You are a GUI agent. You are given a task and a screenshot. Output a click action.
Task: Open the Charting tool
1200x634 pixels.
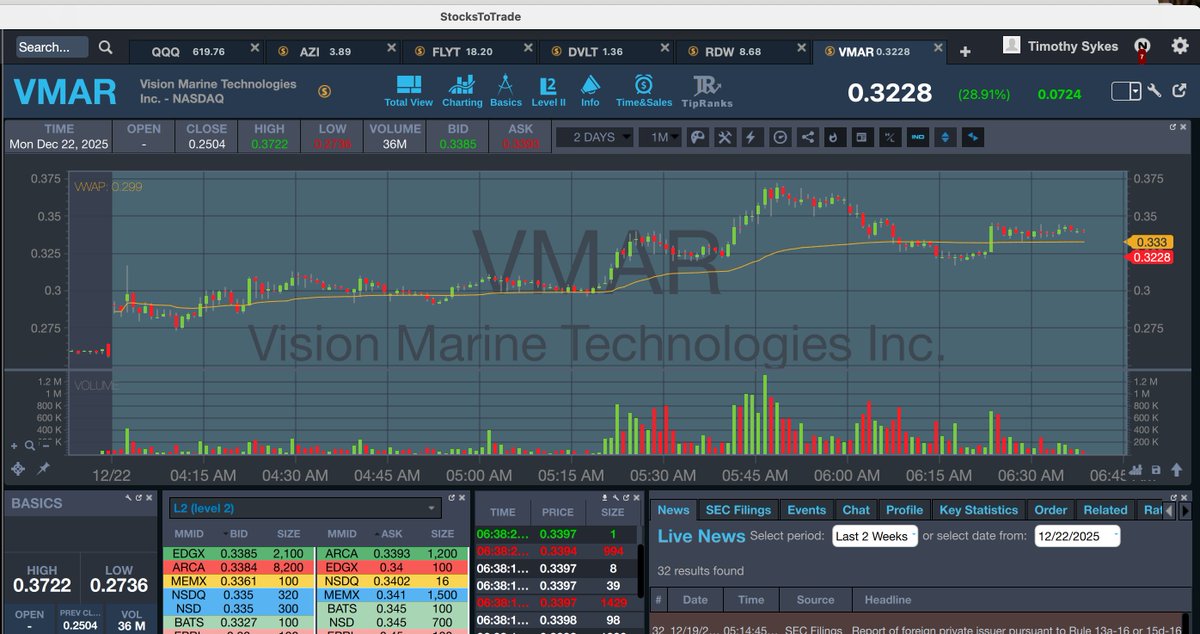click(x=462, y=91)
